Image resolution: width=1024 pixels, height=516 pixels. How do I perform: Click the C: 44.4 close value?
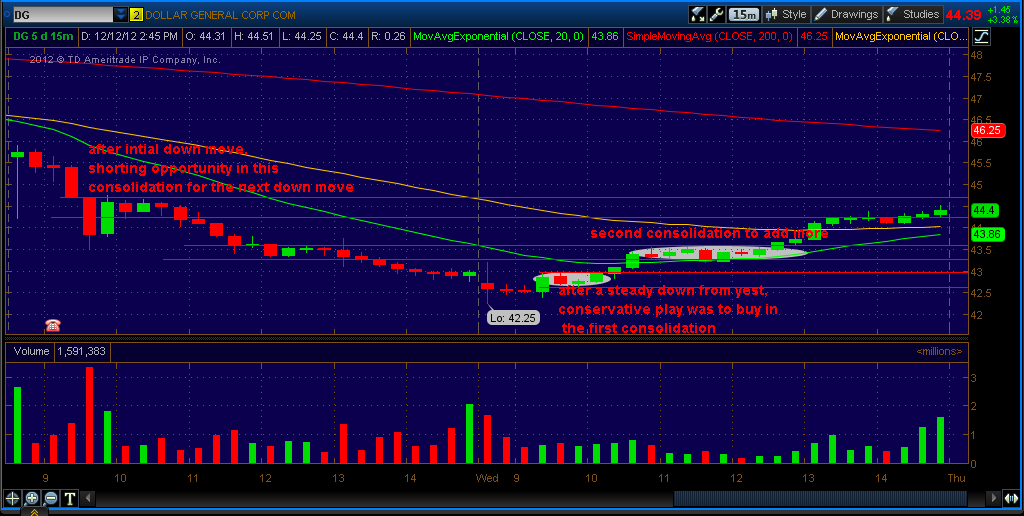pos(347,37)
